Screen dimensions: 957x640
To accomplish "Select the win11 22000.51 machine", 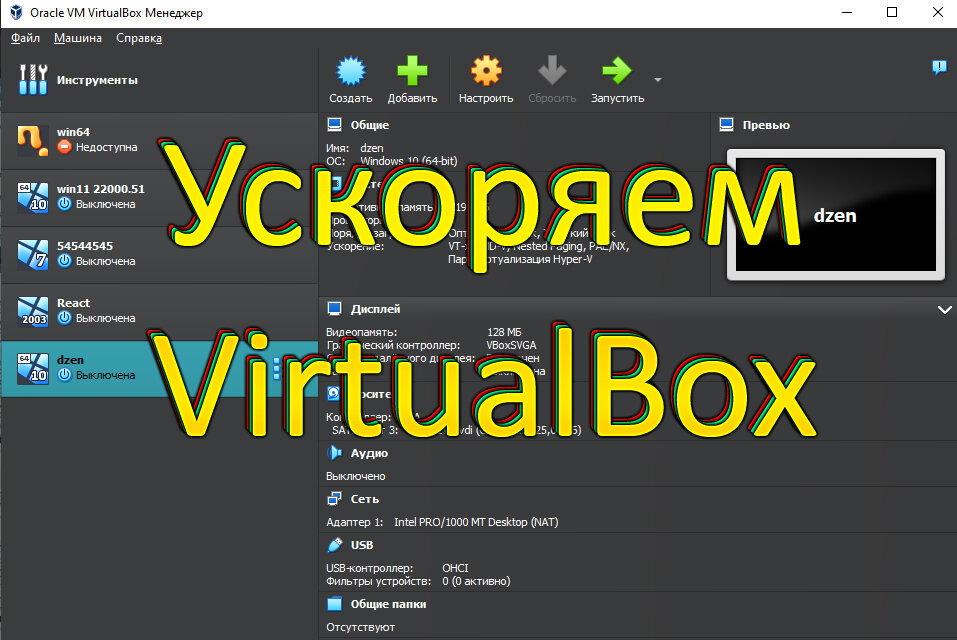I will [x=159, y=197].
